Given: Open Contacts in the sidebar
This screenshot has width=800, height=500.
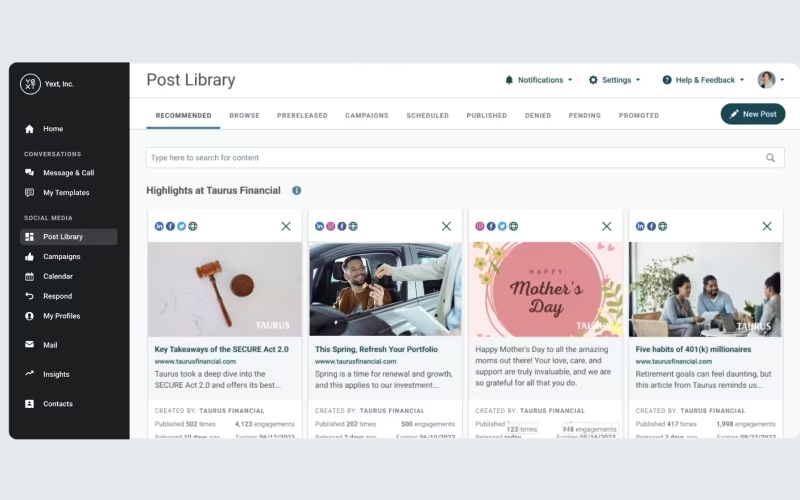Looking at the screenshot, I should pyautogui.click(x=49, y=404).
